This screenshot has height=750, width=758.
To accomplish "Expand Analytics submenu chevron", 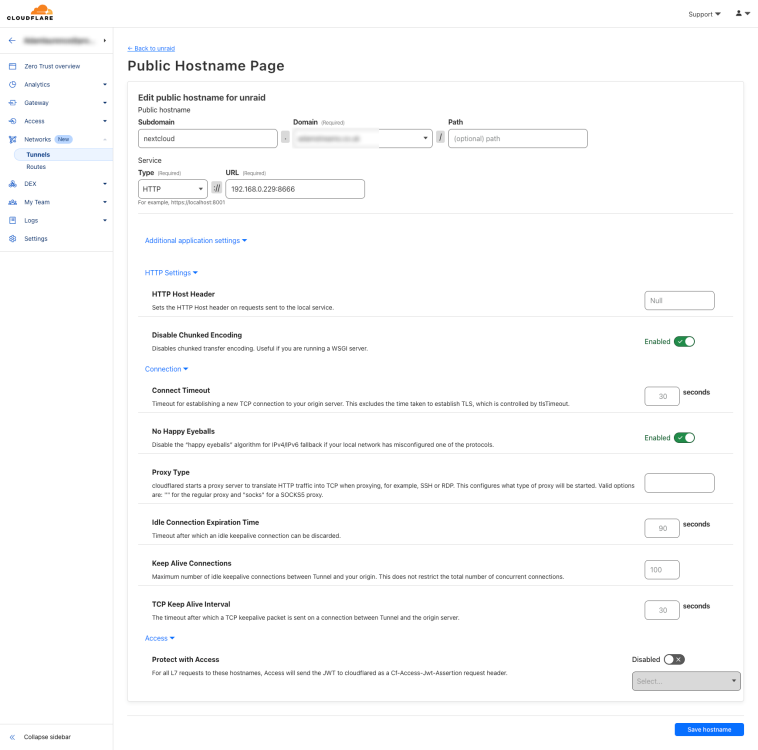I will click(x=105, y=85).
